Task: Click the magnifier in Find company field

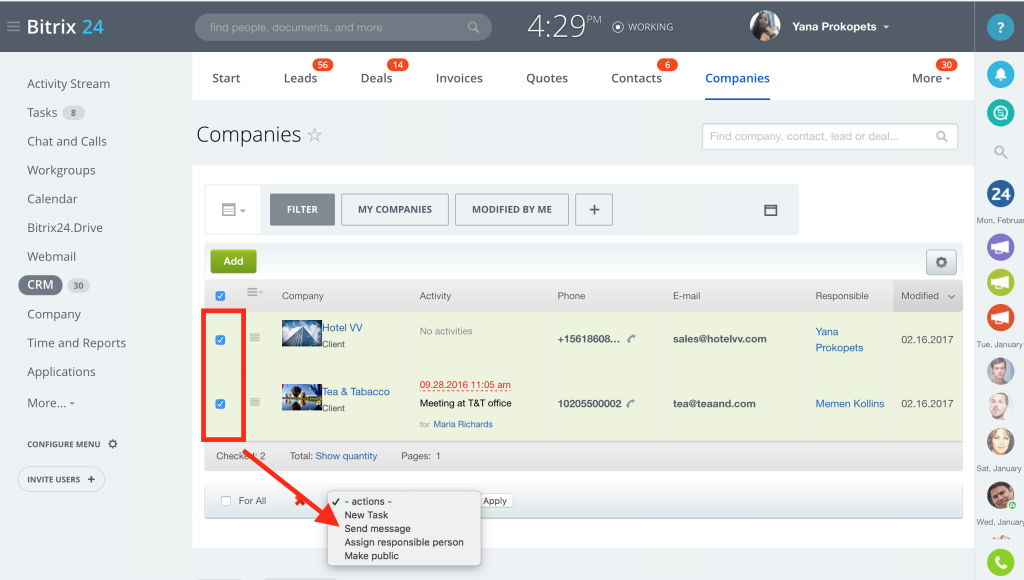Action: (941, 137)
